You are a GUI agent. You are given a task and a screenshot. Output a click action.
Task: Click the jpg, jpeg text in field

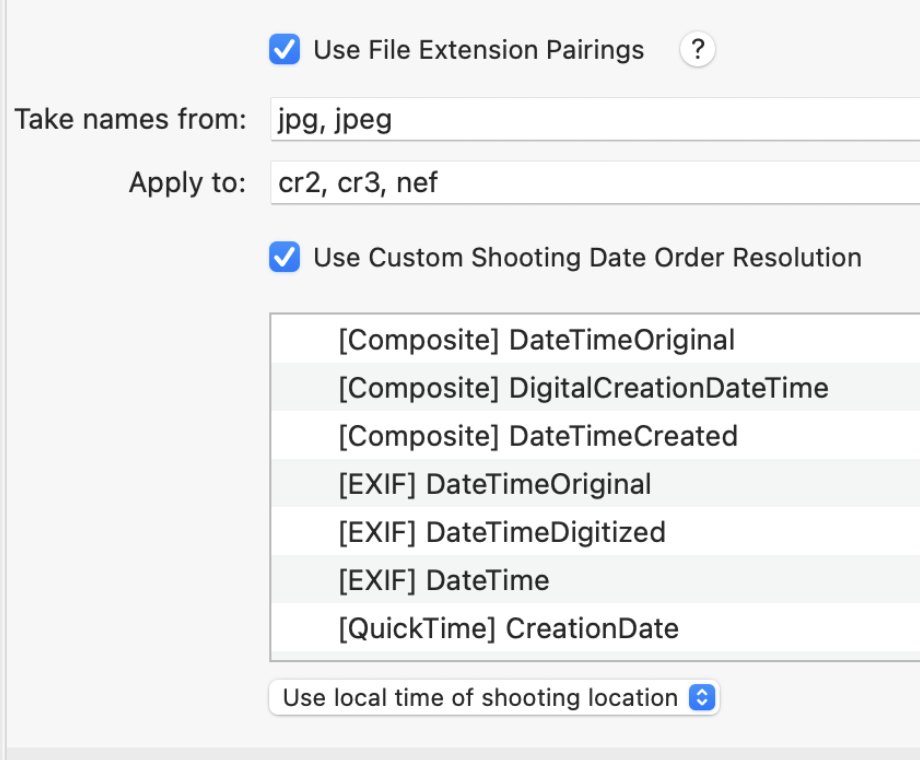pos(334,120)
